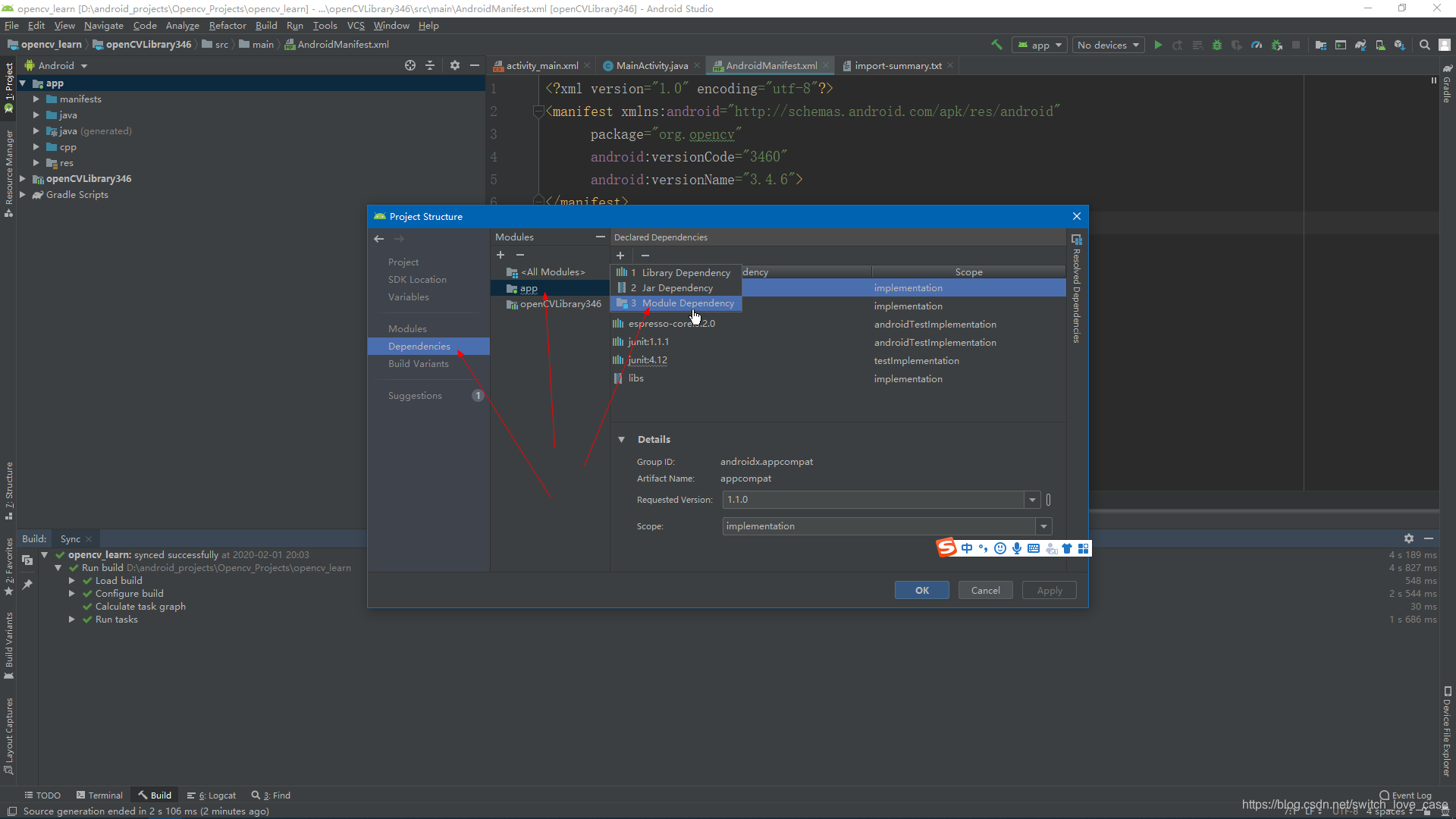Open Project Structure toolbar icon
Screen dimensions: 1456x819
[x=1321, y=45]
